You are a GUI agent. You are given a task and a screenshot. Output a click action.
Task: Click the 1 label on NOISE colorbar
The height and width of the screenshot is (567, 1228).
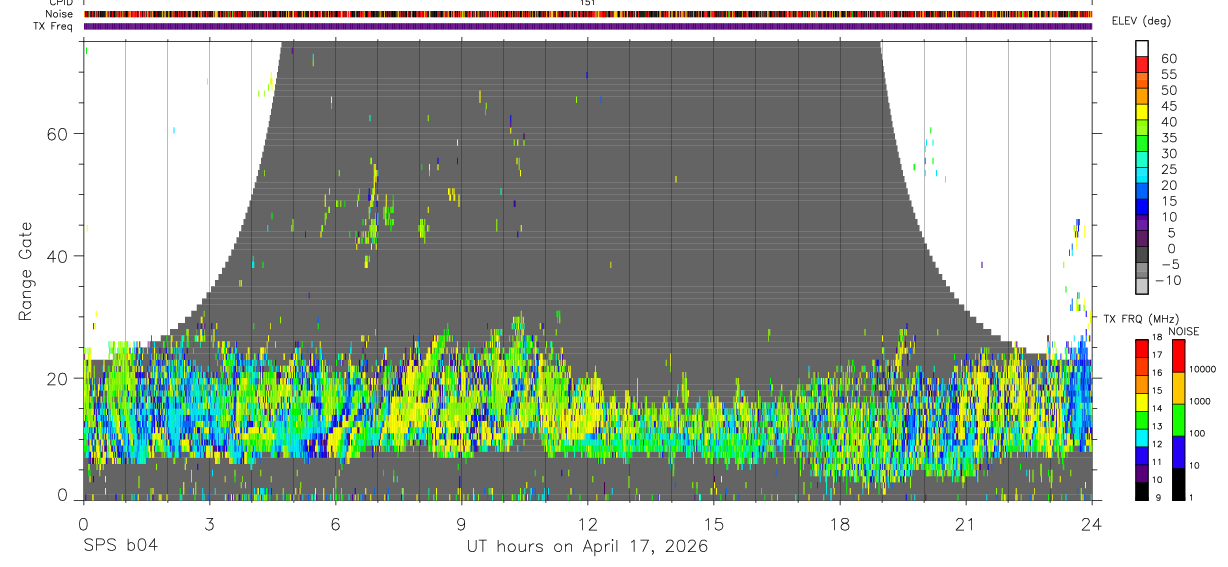(1191, 497)
